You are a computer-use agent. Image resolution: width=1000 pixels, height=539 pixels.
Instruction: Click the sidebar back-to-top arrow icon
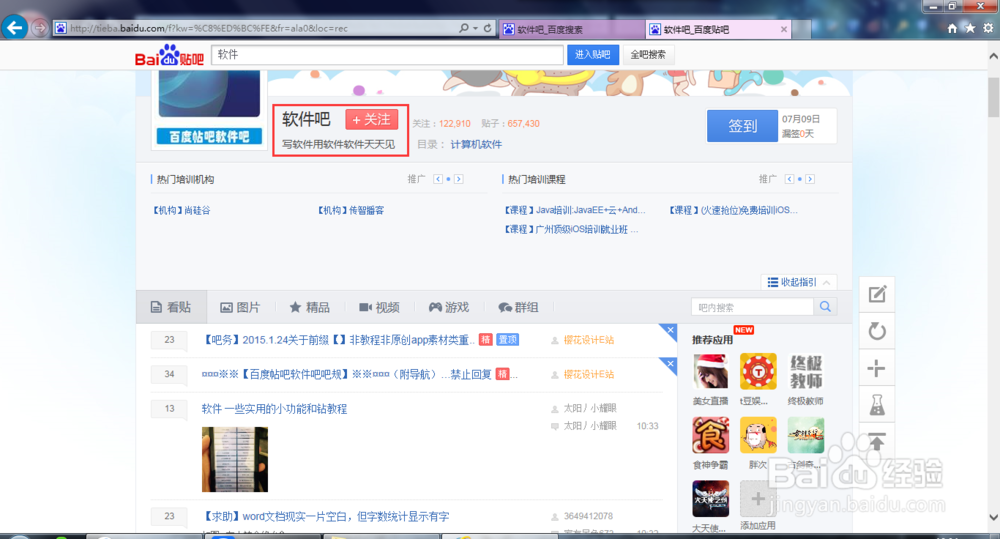(x=877, y=441)
